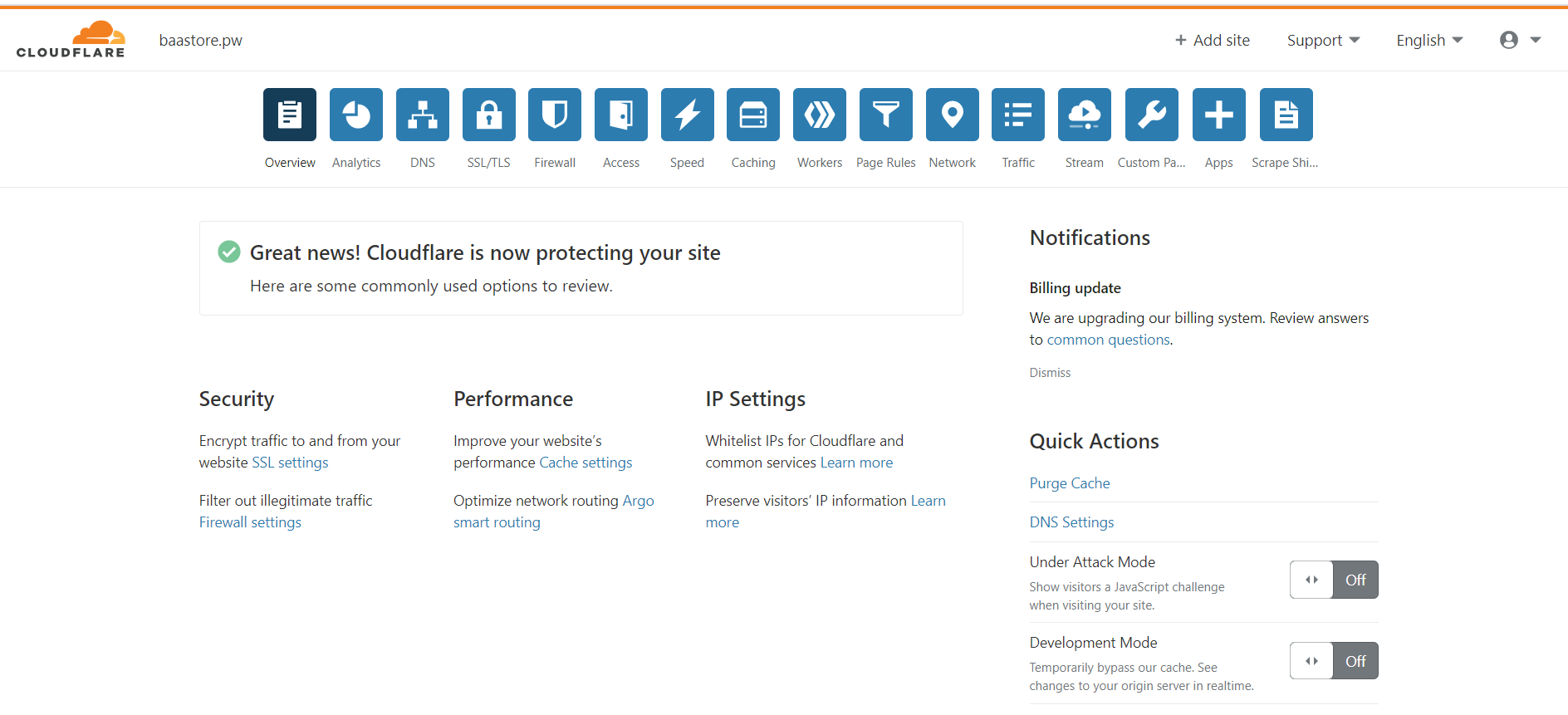This screenshot has height=715, width=1568.
Task: Click the Quick Actions heading
Action: click(x=1095, y=442)
